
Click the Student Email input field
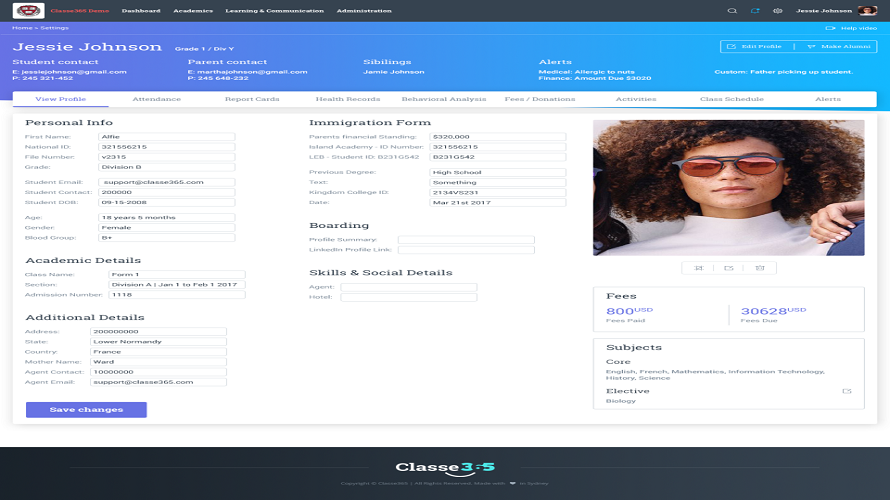[166, 182]
